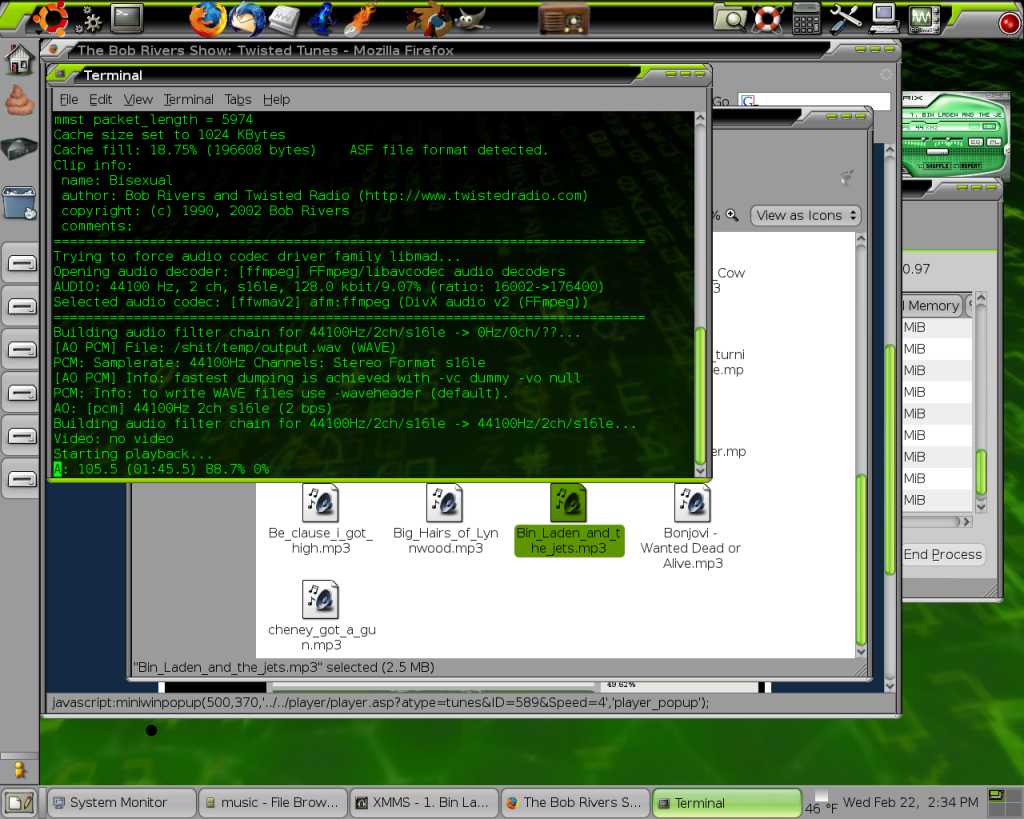The width and height of the screenshot is (1024, 819).
Task: Open the gears settings launcher in top panel
Action: (x=89, y=21)
